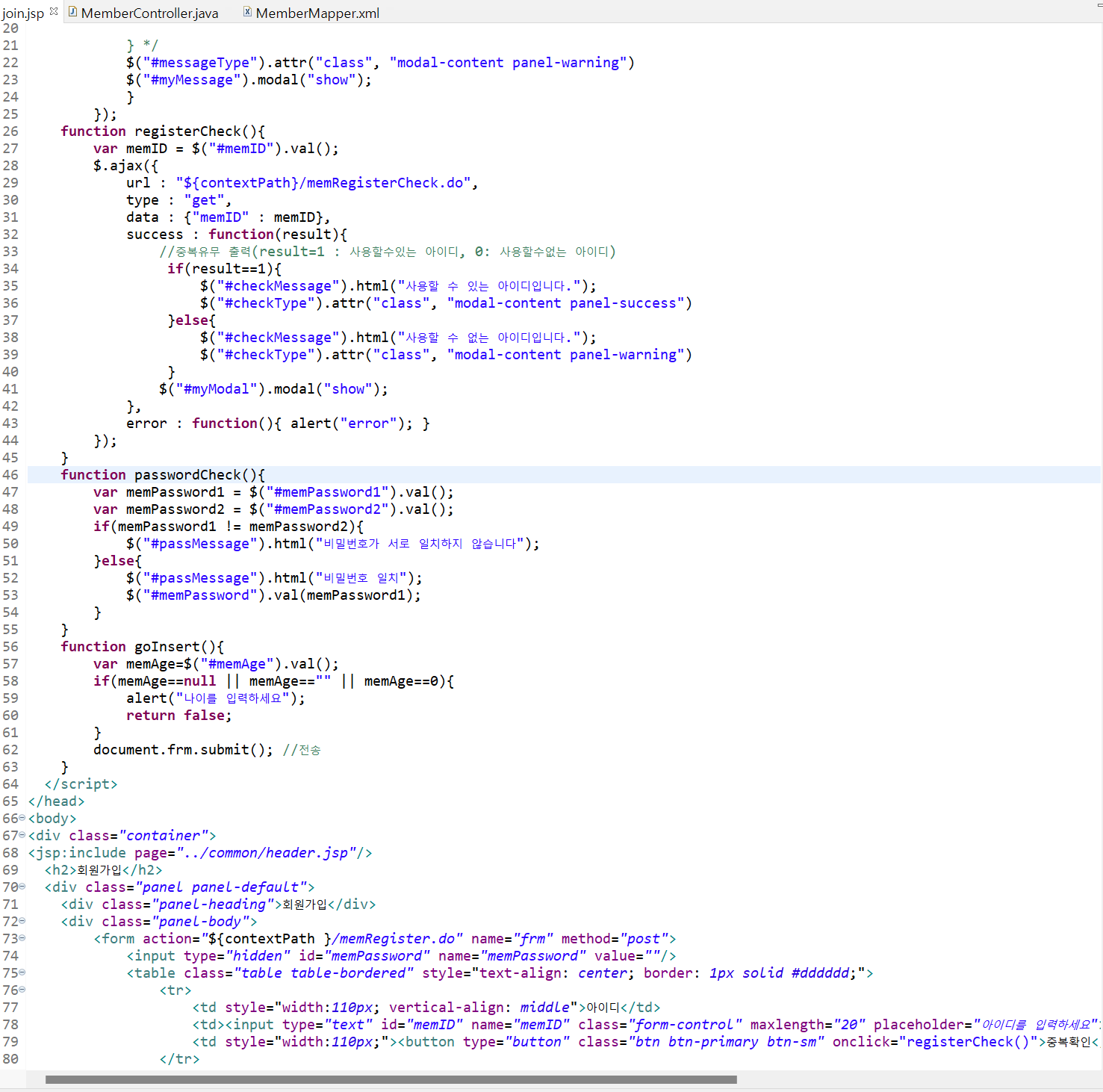Click '$("#myMessage").modal("show");' line
The height and width of the screenshot is (1092, 1103).
pyautogui.click(x=249, y=80)
